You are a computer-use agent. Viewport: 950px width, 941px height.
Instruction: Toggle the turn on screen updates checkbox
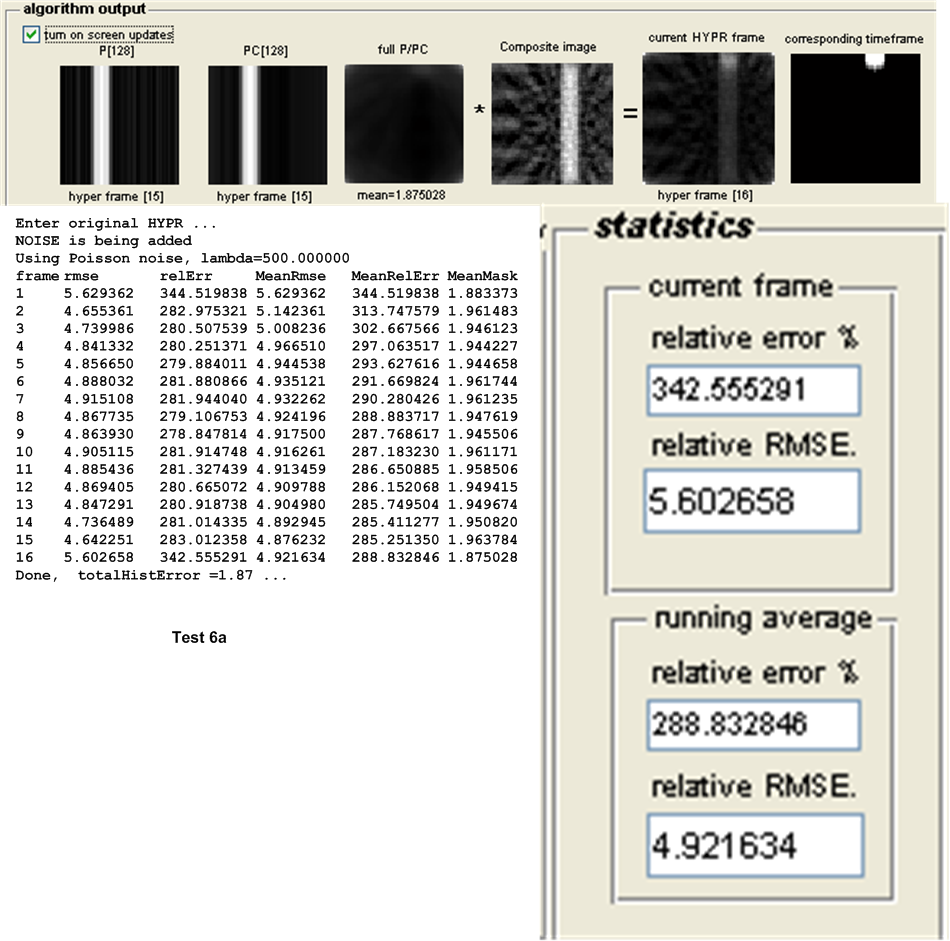[x=32, y=35]
